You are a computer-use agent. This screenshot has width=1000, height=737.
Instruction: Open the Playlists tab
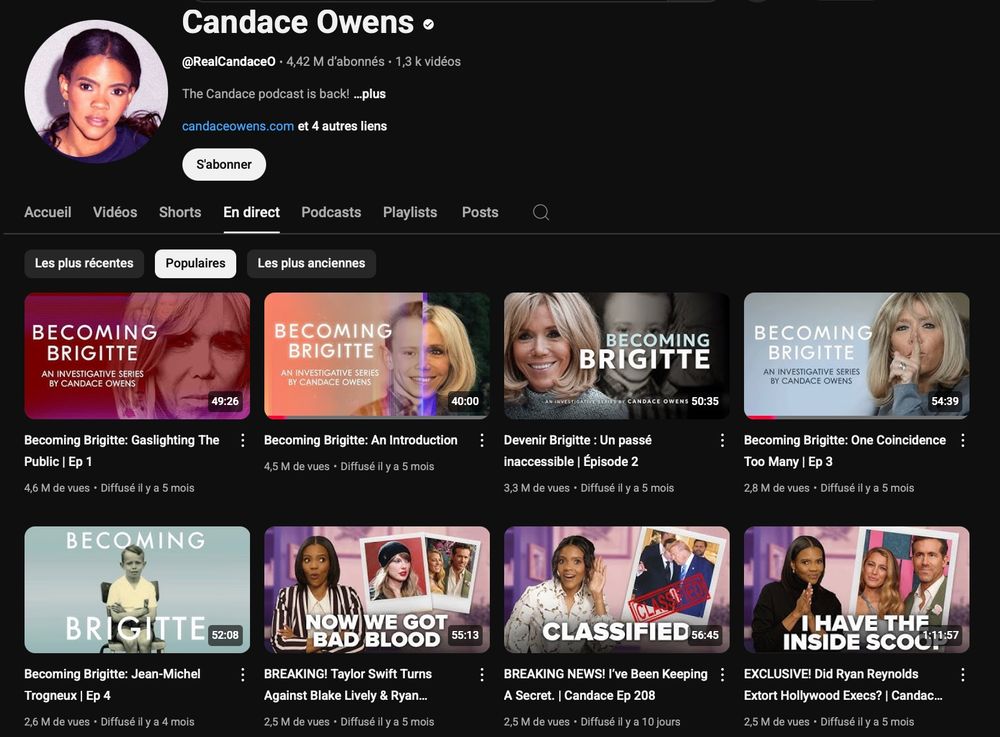pos(410,212)
